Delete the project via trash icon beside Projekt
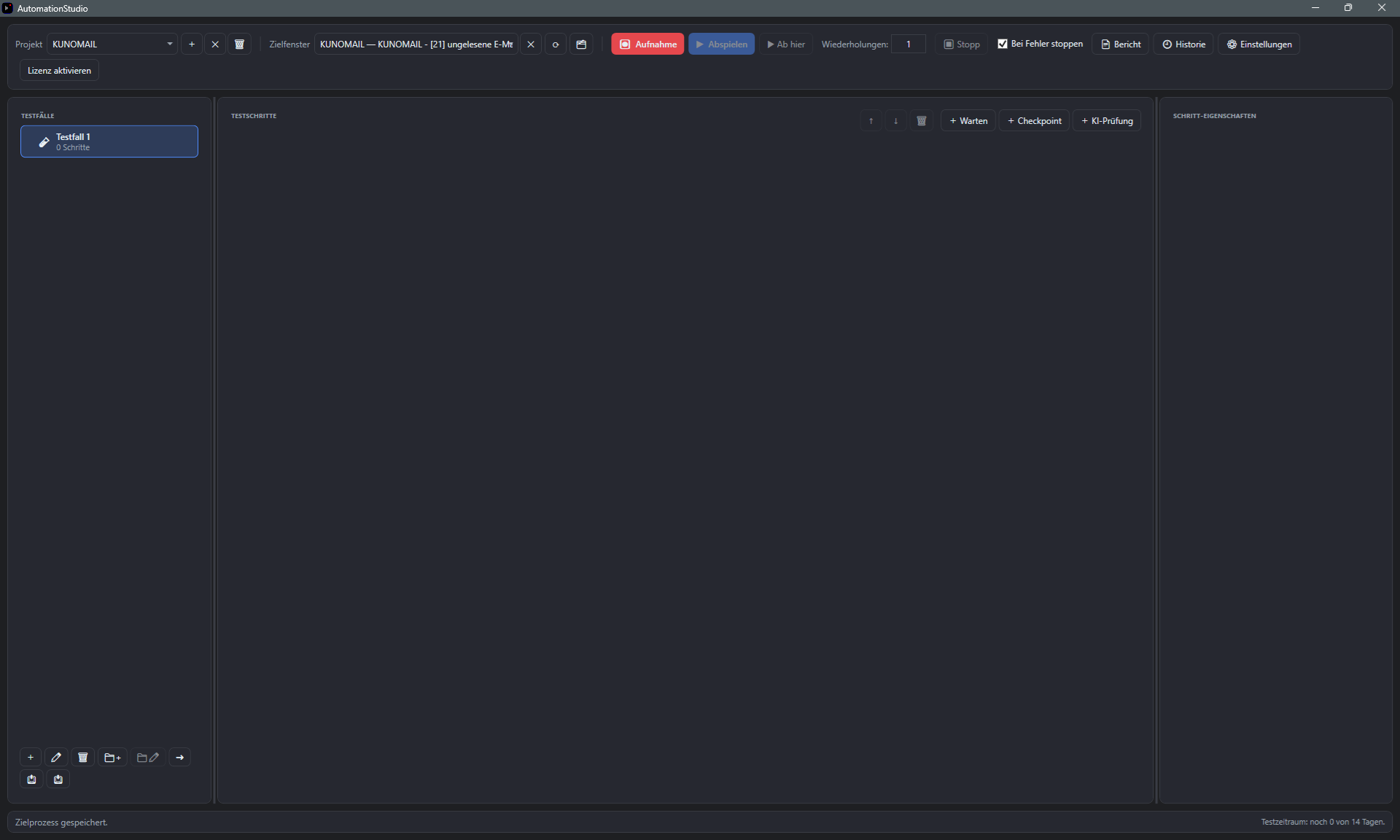Image resolution: width=1400 pixels, height=840 pixels. (x=239, y=44)
